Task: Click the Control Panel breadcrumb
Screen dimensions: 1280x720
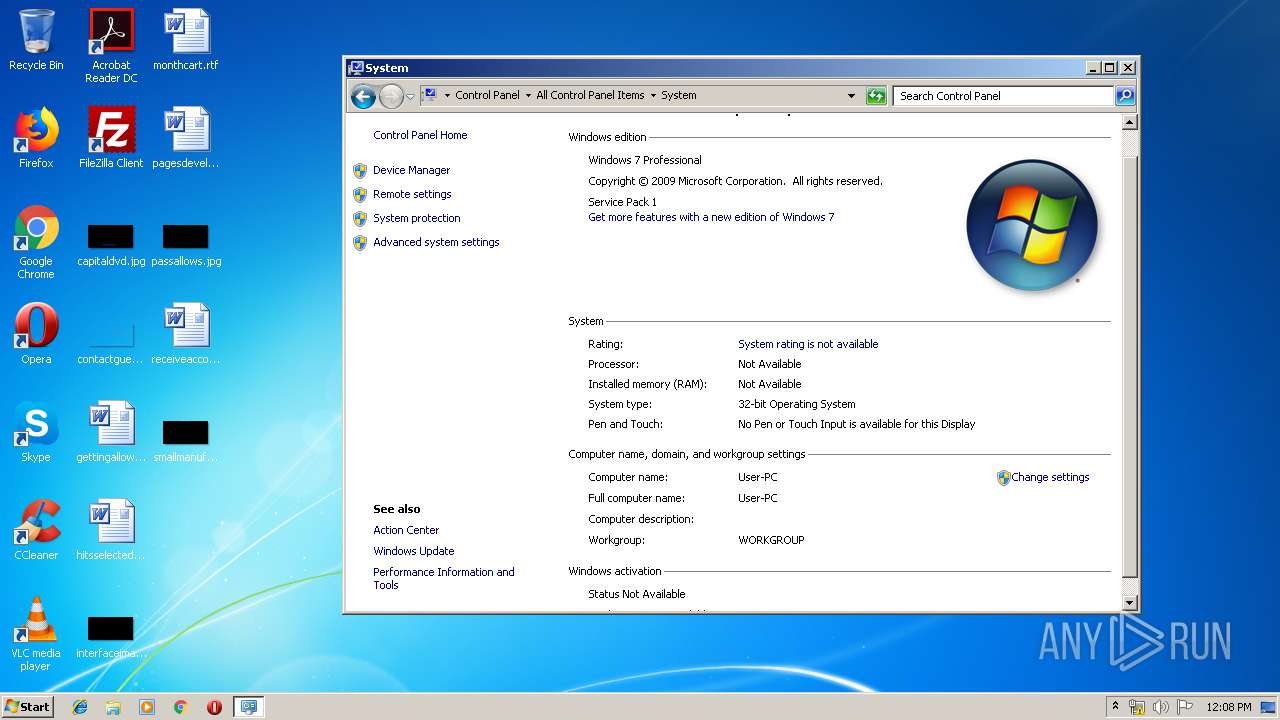Action: pyautogui.click(x=487, y=96)
